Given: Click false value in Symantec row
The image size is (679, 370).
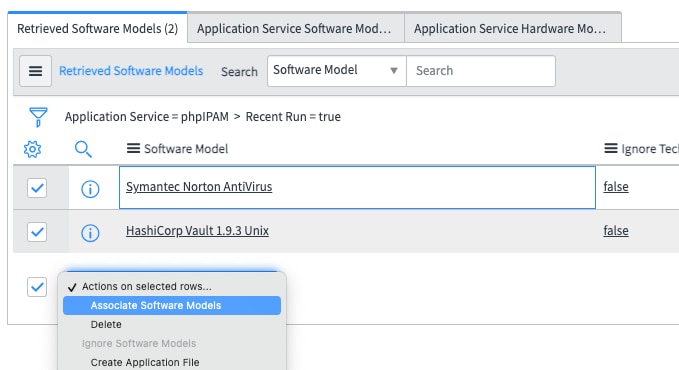Looking at the screenshot, I should click(x=616, y=187).
